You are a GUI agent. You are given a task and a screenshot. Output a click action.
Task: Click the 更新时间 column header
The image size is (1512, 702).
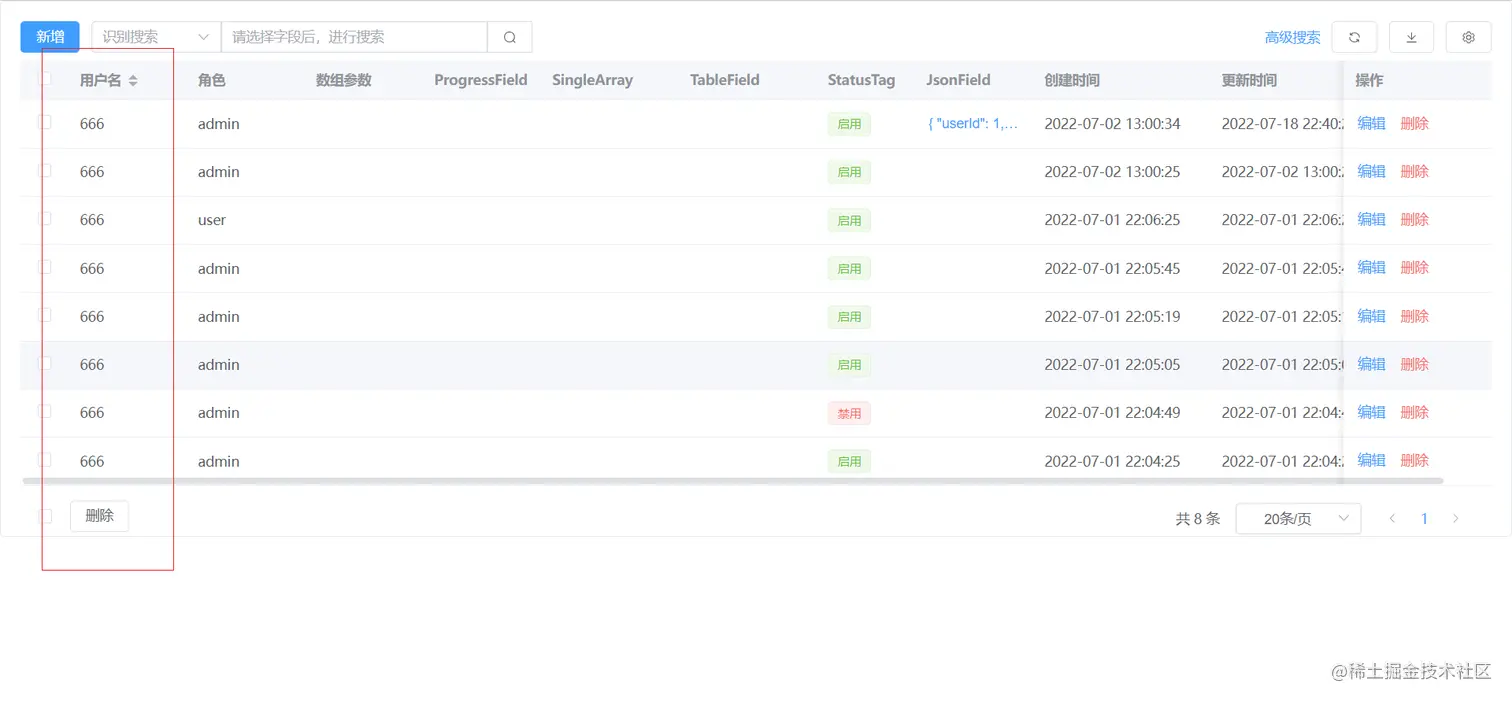pos(1249,80)
